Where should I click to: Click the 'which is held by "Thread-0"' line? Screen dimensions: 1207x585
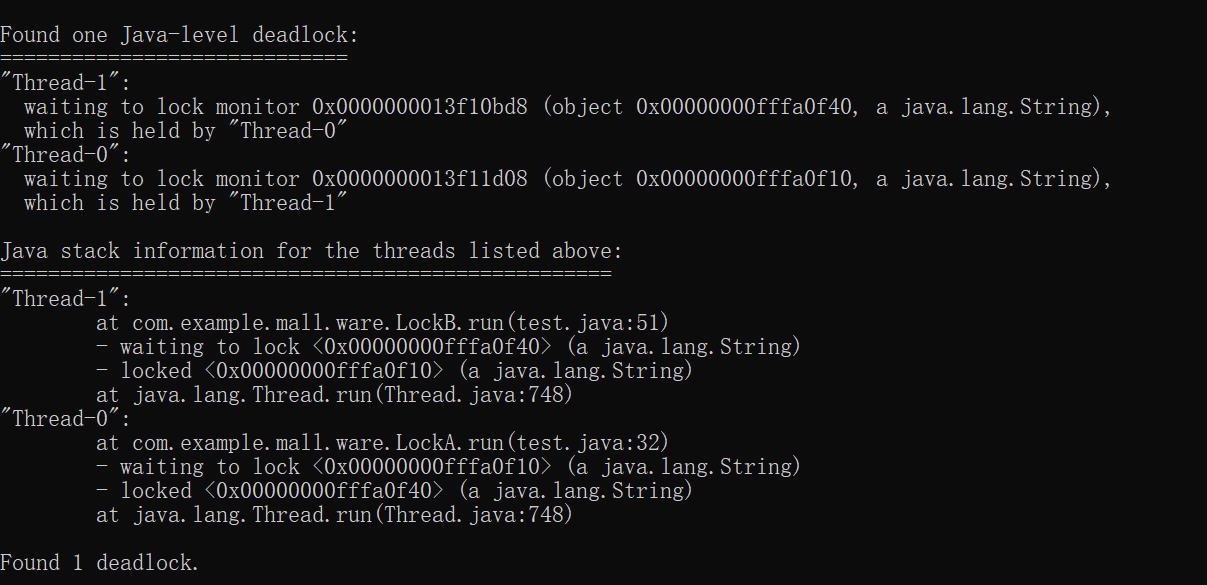pyautogui.click(x=185, y=131)
